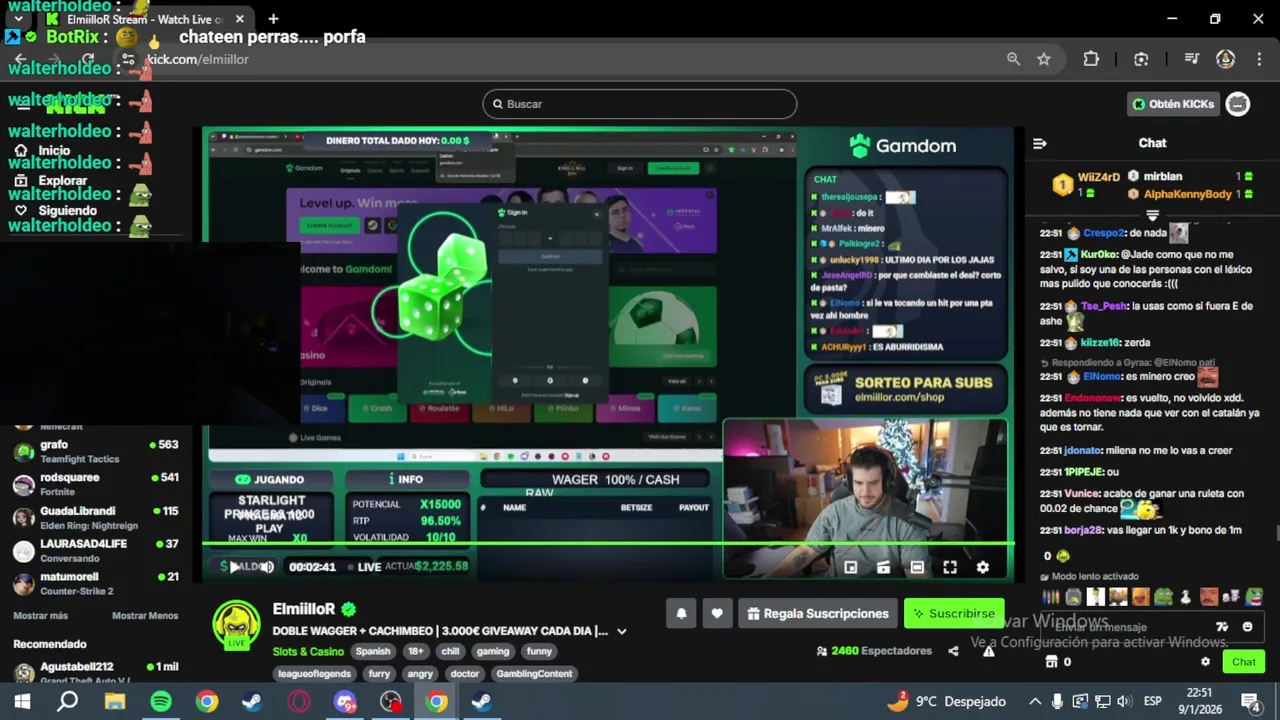Image resolution: width=1280 pixels, height=720 pixels.
Task: Unfollow with the heart button
Action: pos(717,614)
